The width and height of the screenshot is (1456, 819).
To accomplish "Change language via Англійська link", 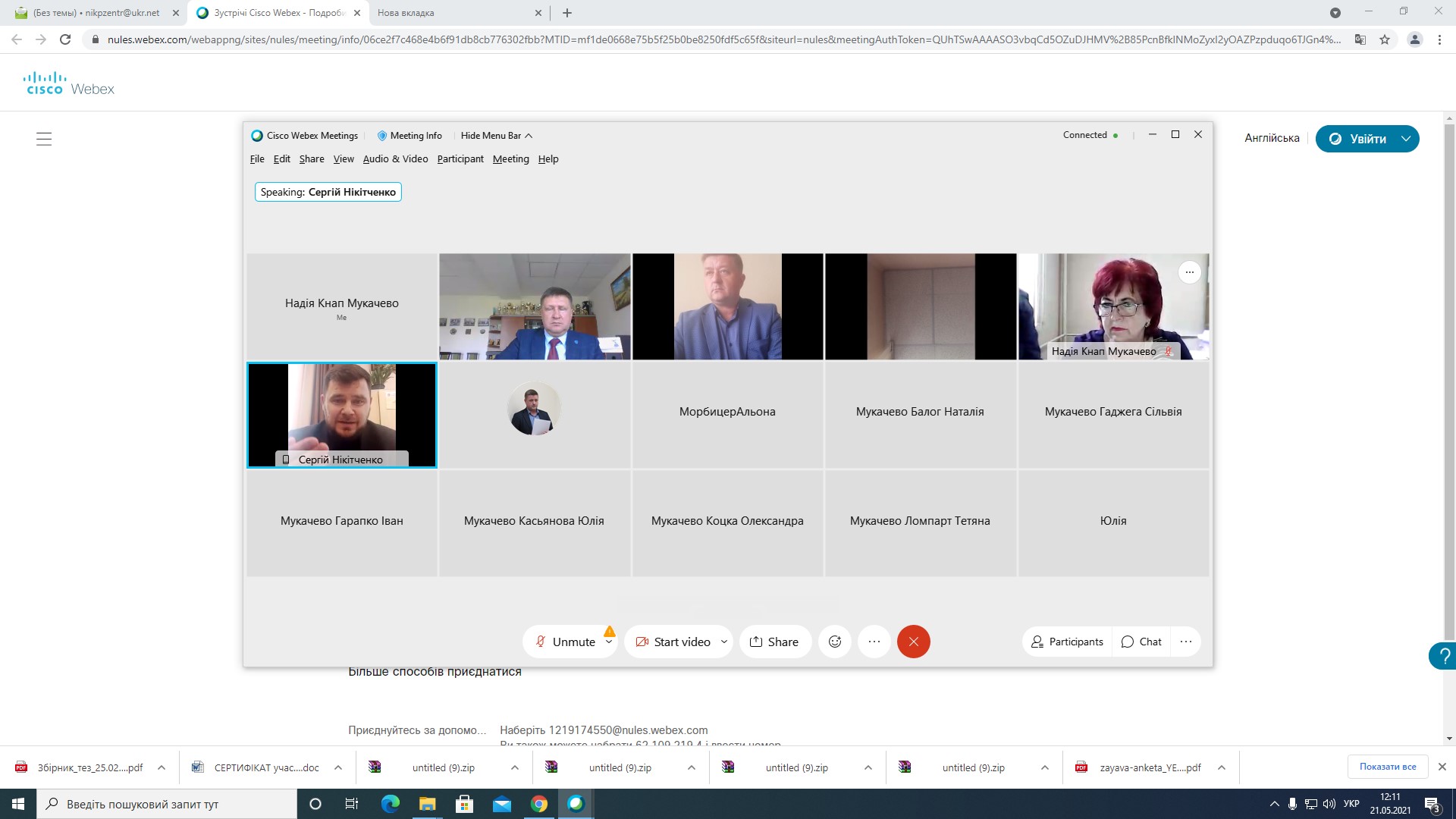I will pos(1272,138).
